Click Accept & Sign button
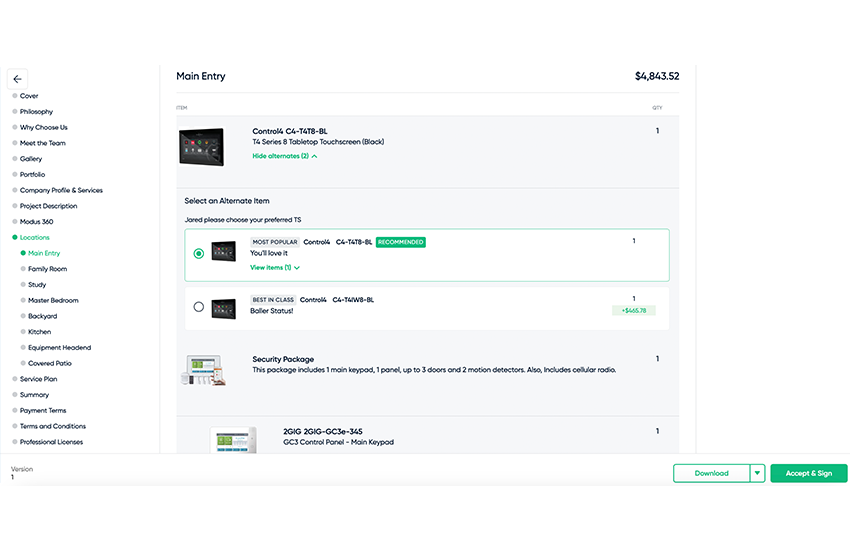850x550 pixels. 809,473
